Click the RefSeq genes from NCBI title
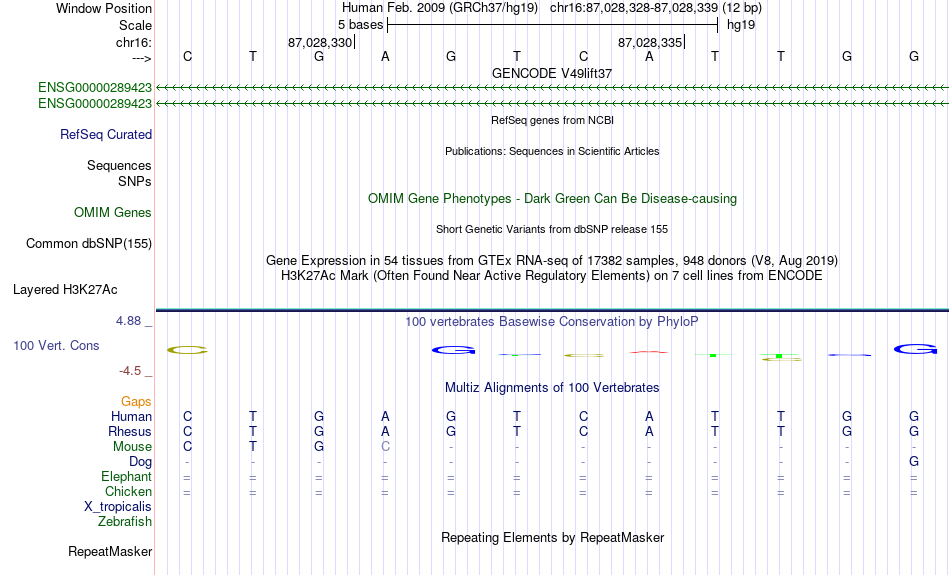950x575 pixels. (552, 120)
